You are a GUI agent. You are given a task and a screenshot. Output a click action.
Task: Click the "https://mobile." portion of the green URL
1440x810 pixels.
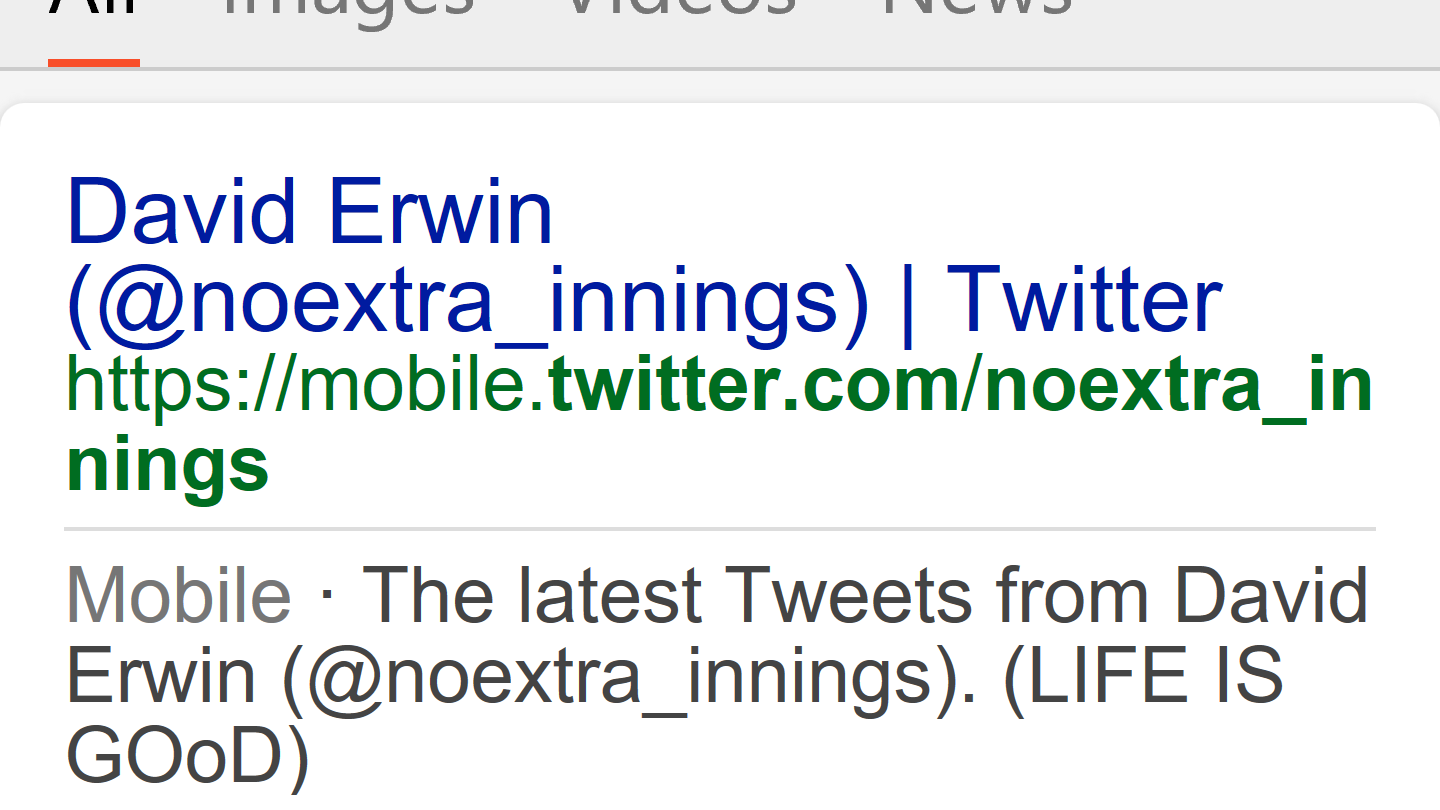[305, 387]
